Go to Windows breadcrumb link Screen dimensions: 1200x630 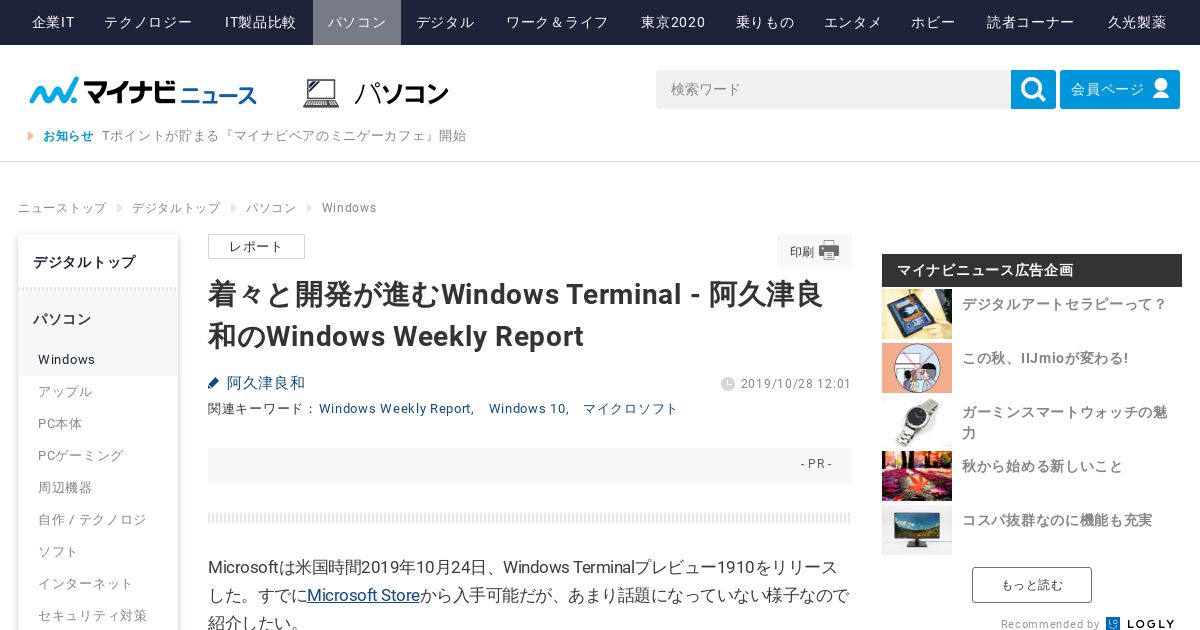tap(349, 208)
